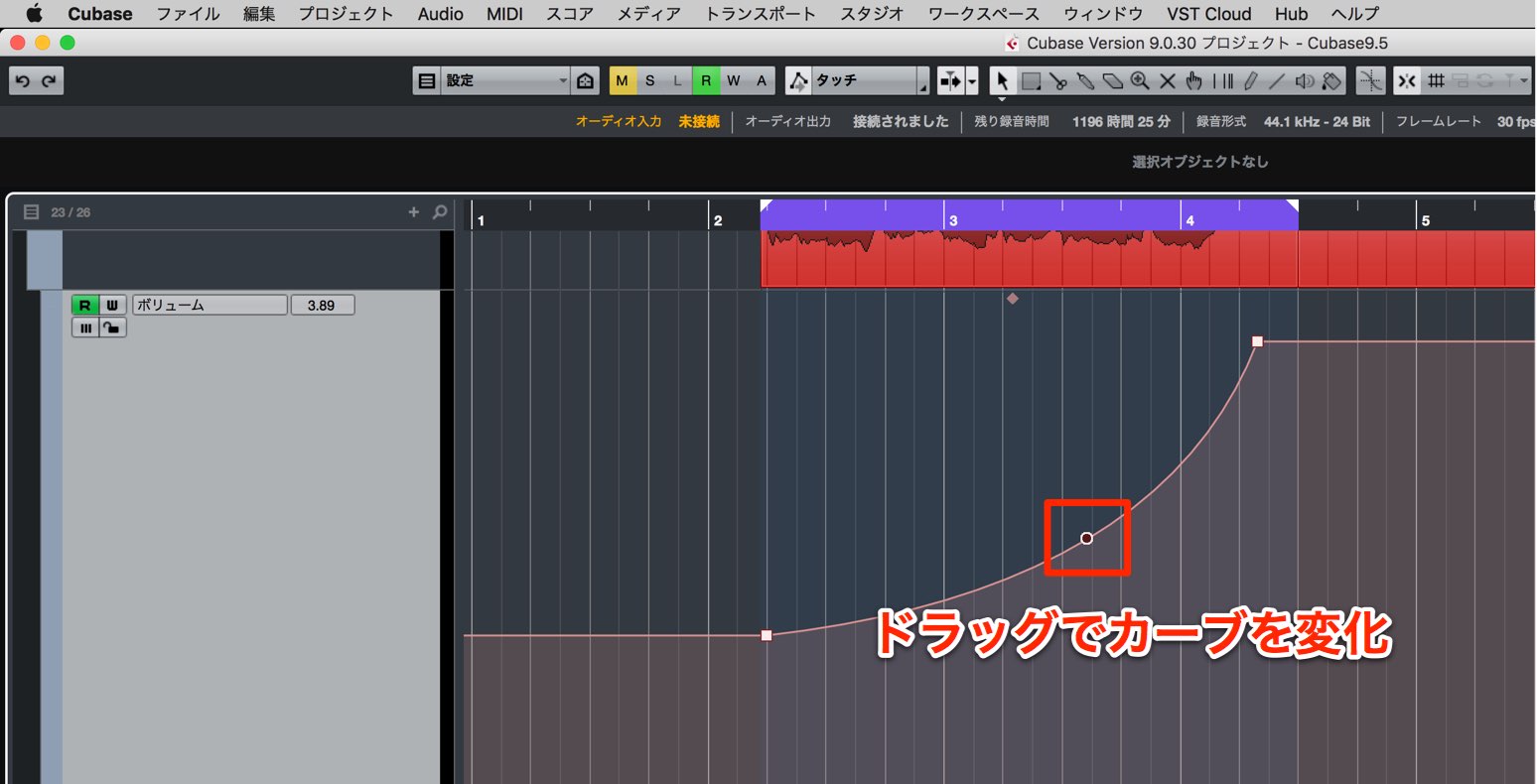Click the 未接続 status text
Image resolution: width=1537 pixels, height=784 pixels.
coord(699,121)
